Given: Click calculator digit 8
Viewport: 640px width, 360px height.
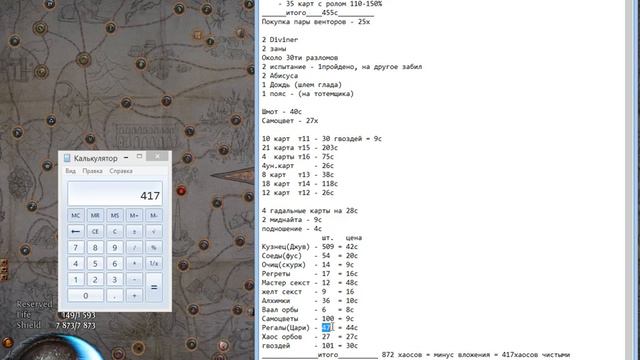Looking at the screenshot, I should pos(95,247).
